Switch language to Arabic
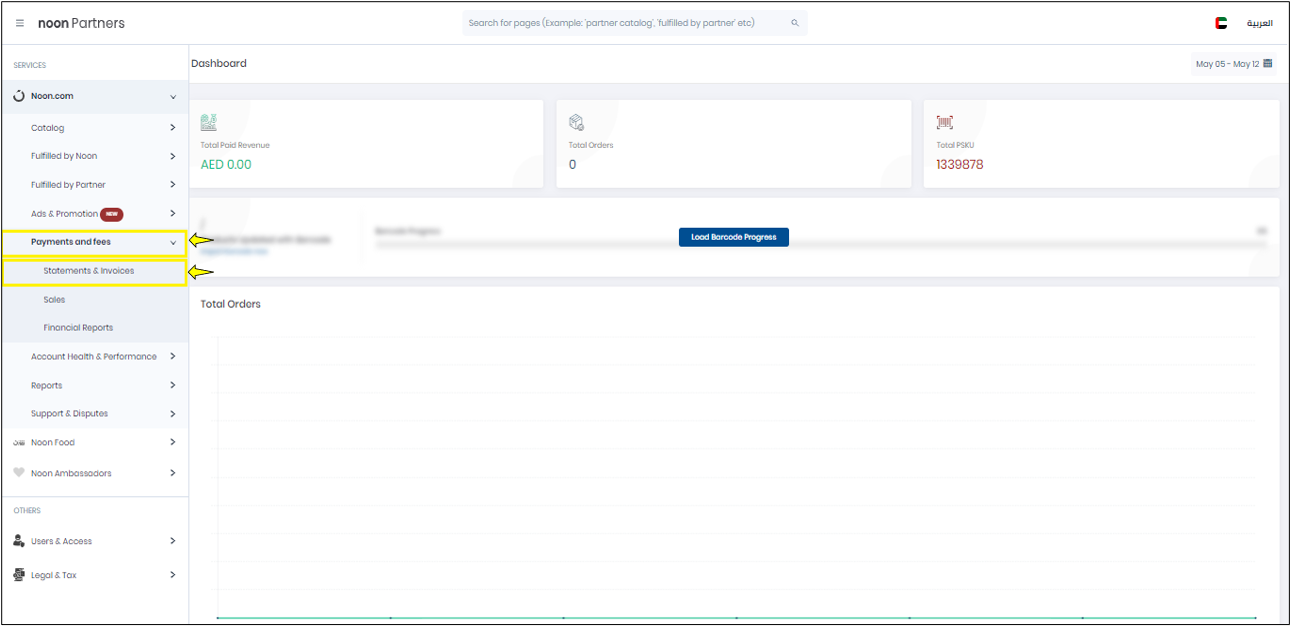Screen dimensions: 1292x627 point(1258,23)
